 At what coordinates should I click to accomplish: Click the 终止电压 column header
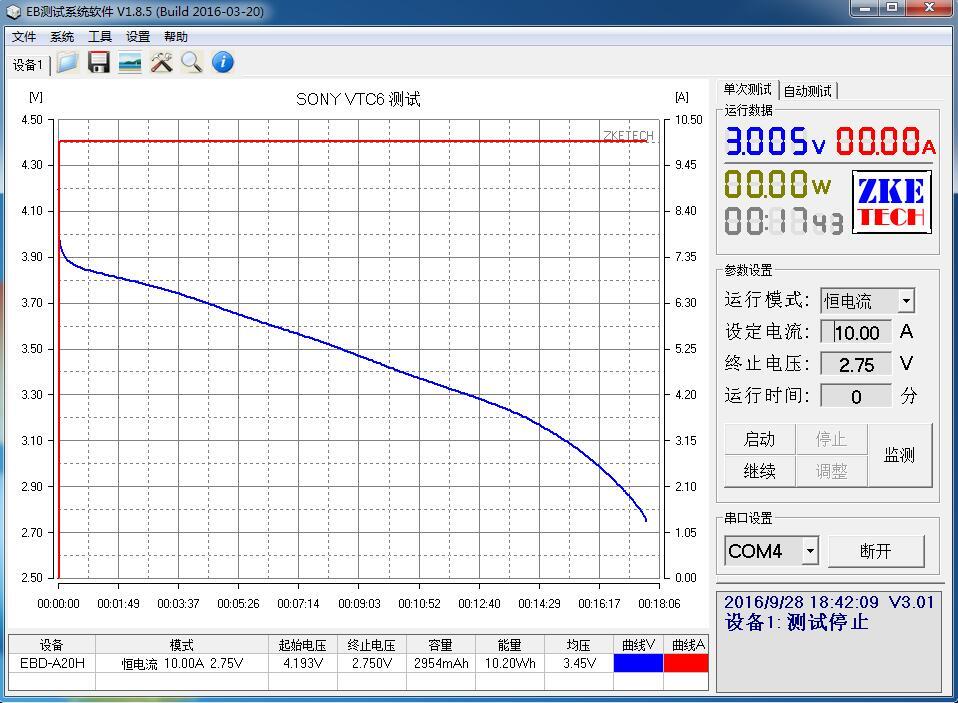371,645
